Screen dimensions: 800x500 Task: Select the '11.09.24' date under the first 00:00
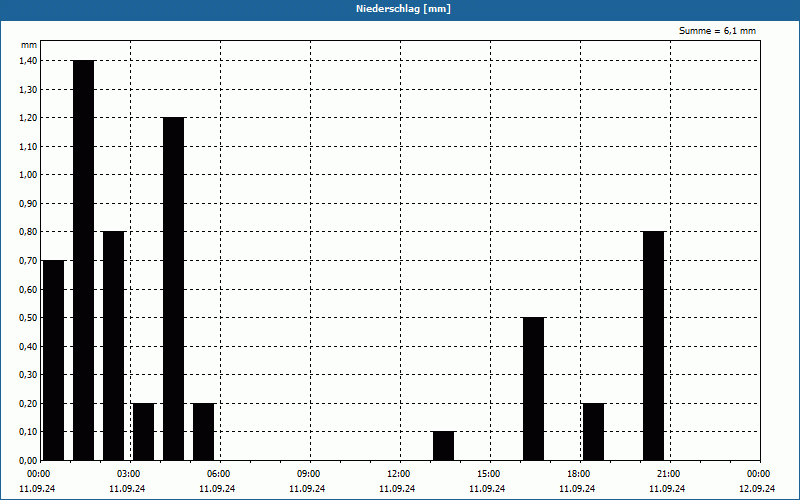tap(37, 489)
